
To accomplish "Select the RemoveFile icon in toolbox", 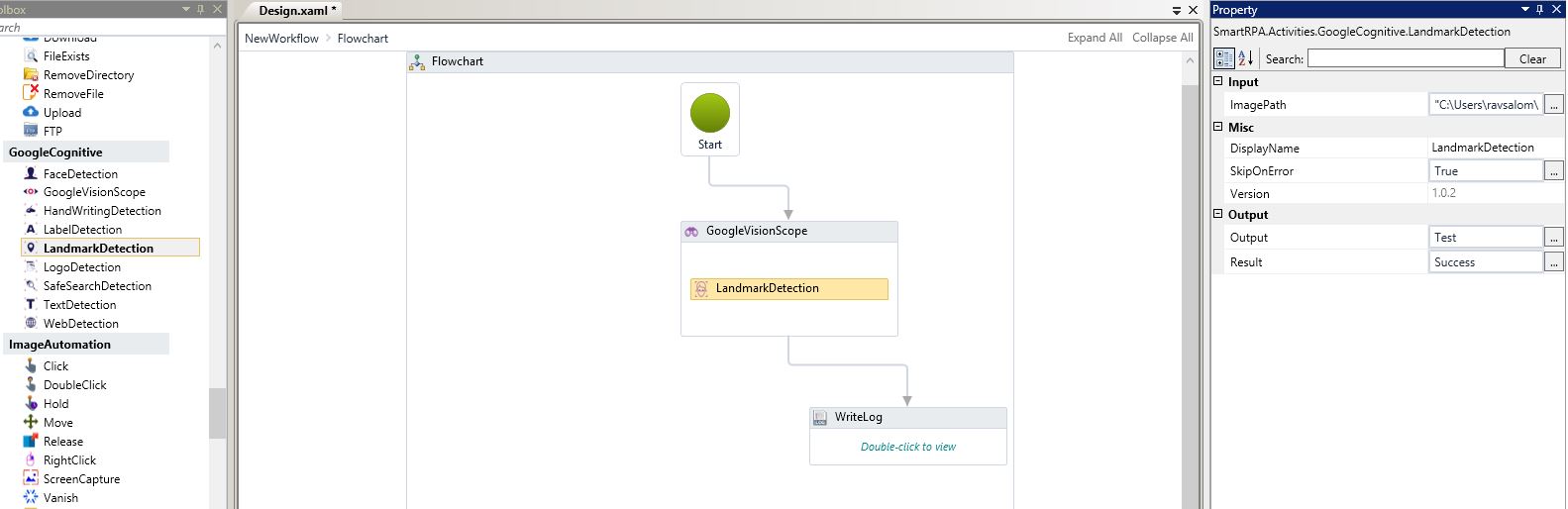I will pyautogui.click(x=31, y=93).
